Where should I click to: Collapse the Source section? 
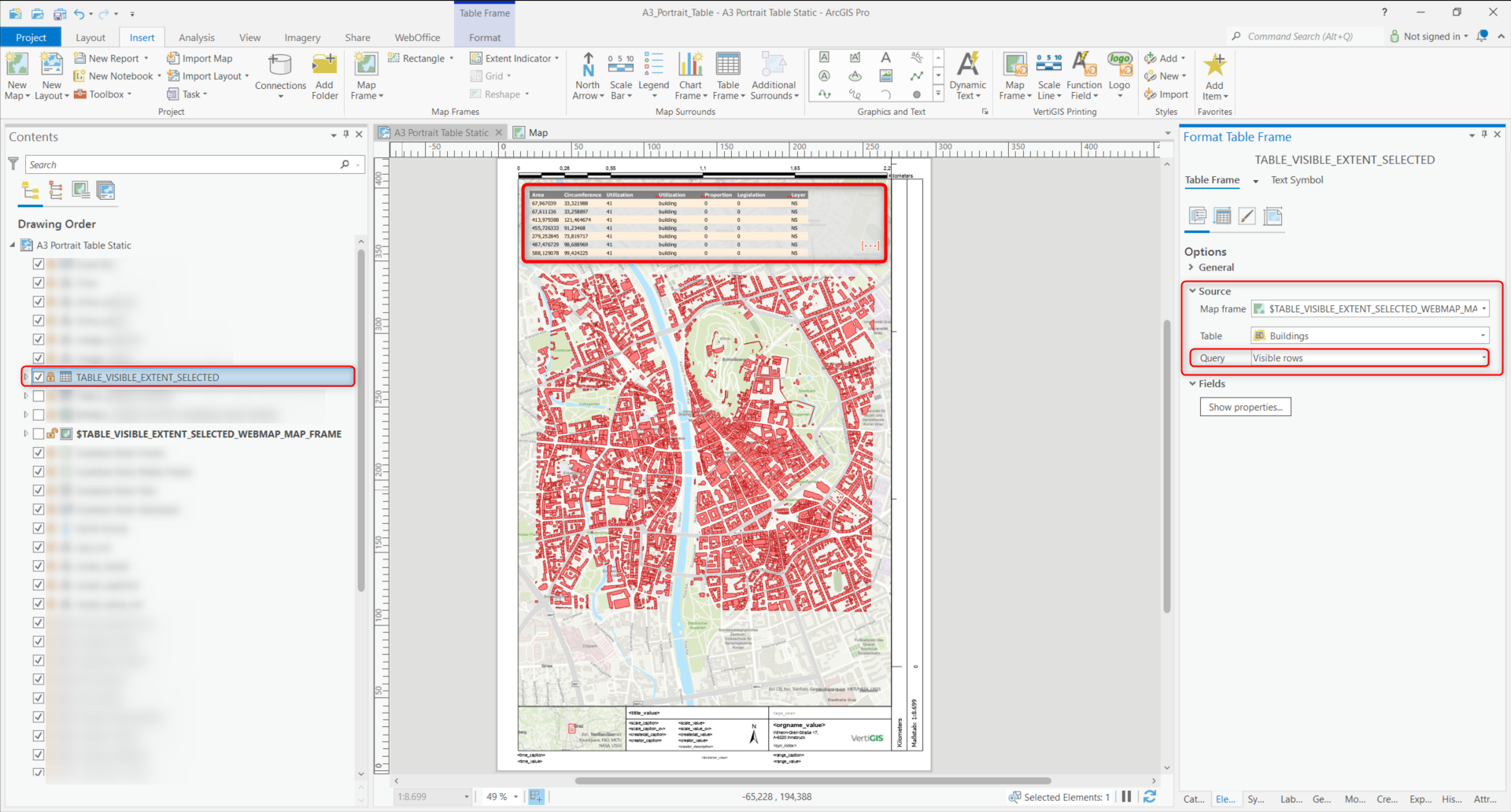(x=1193, y=291)
